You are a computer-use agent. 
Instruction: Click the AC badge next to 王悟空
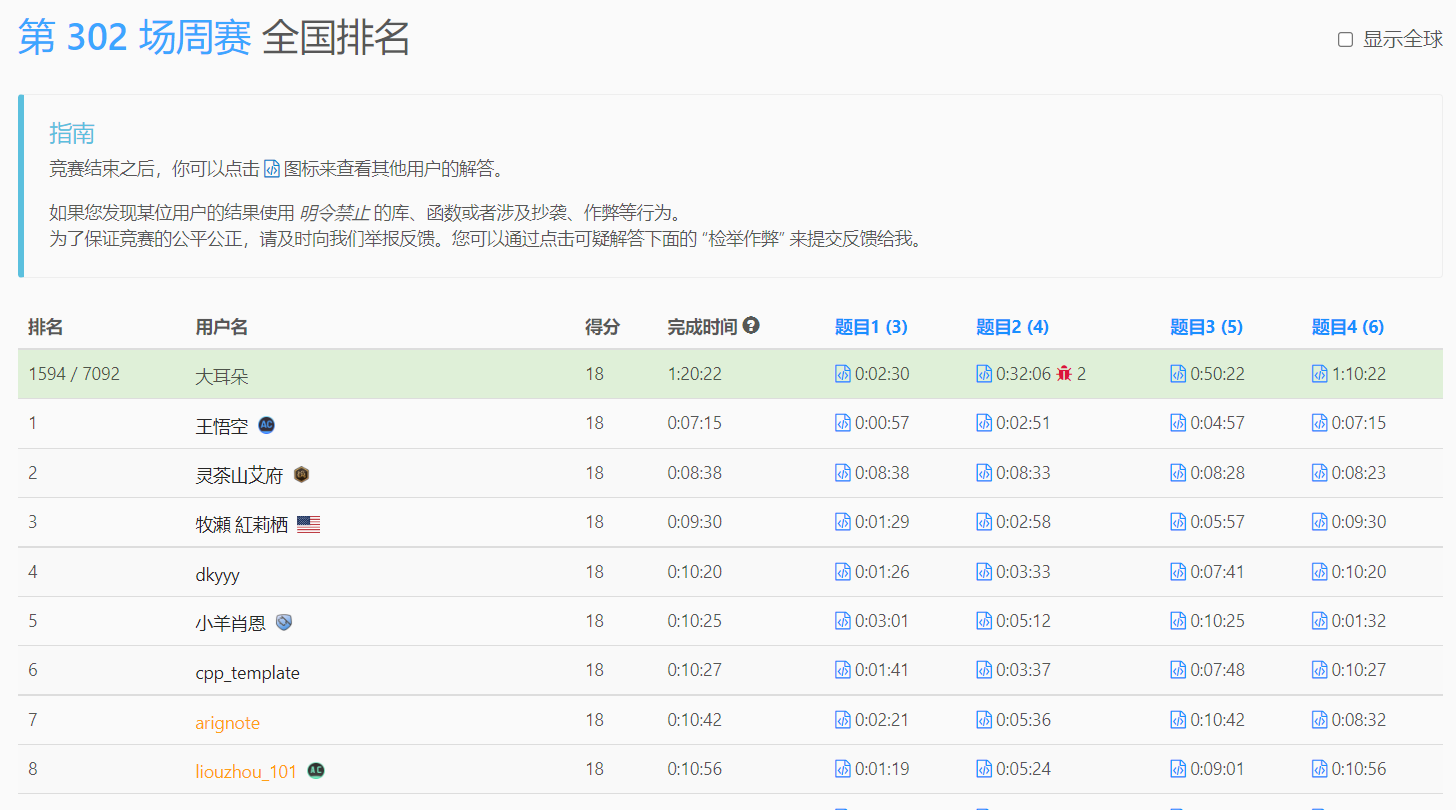click(266, 425)
